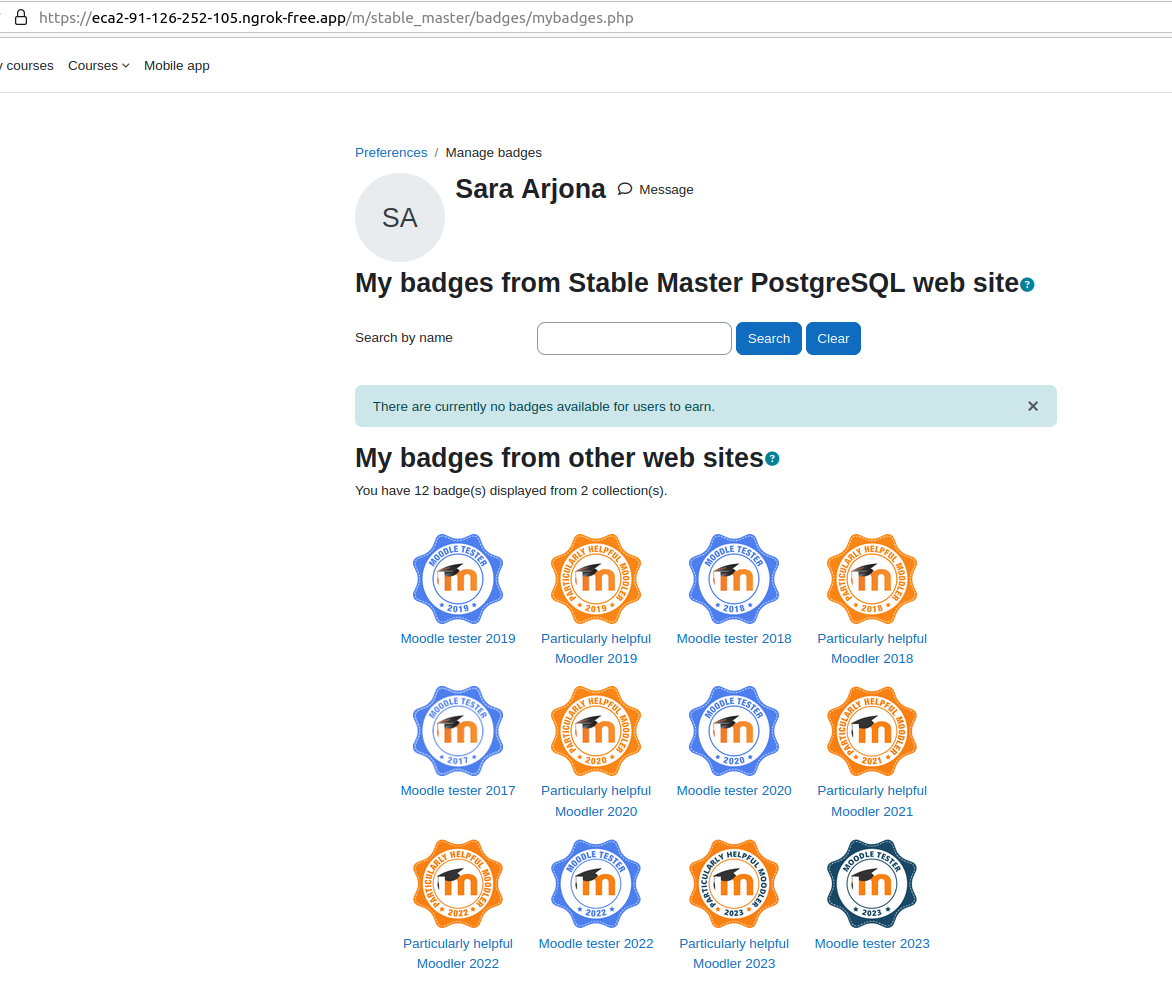Click the Clear button
Viewport: 1172px width, 991px height.
pos(833,339)
